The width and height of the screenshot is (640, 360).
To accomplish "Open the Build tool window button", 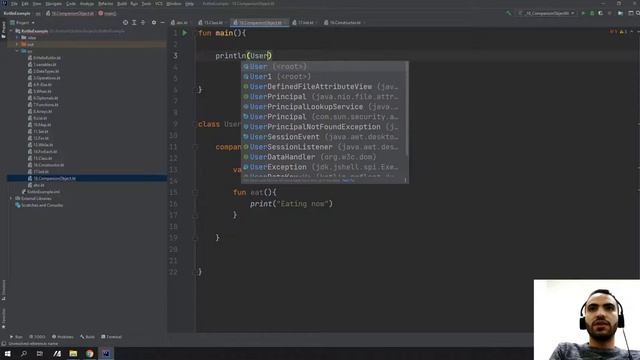I will point(87,337).
